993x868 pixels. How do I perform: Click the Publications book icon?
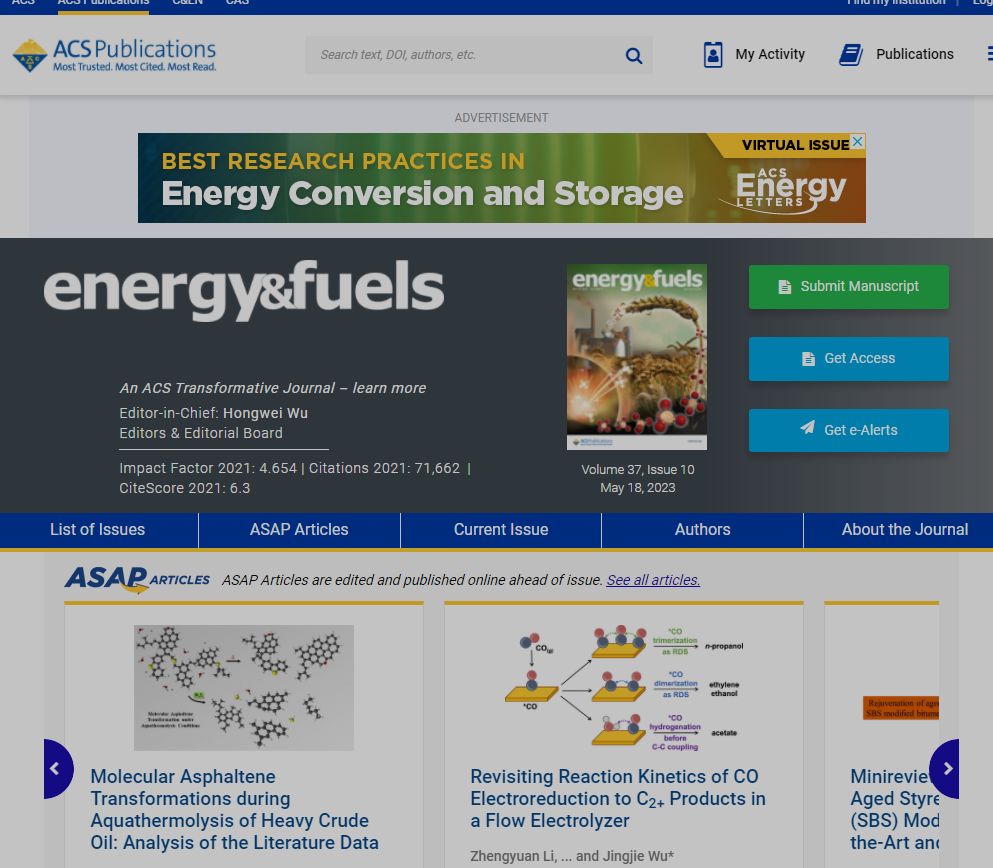coord(851,54)
